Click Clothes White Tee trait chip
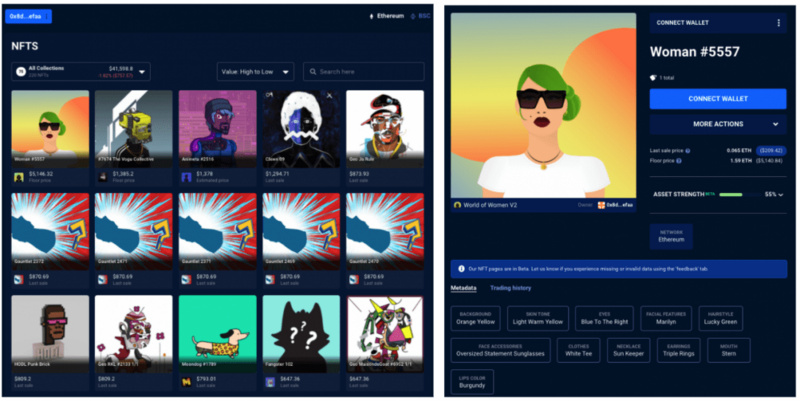 coord(579,350)
